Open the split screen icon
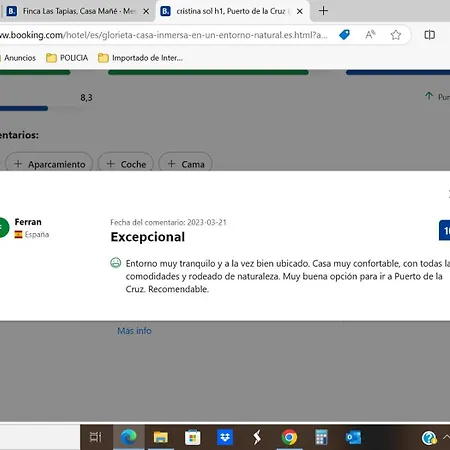The height and width of the screenshot is (450, 450). pyautogui.click(x=429, y=35)
